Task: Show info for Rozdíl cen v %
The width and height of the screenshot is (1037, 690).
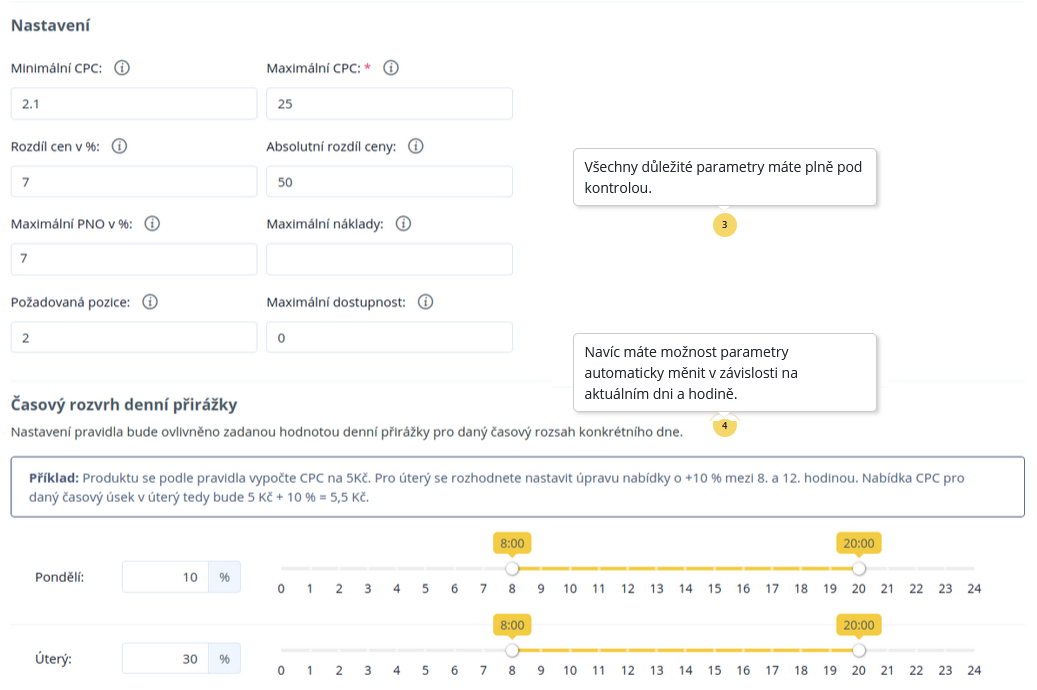Action: click(x=119, y=146)
